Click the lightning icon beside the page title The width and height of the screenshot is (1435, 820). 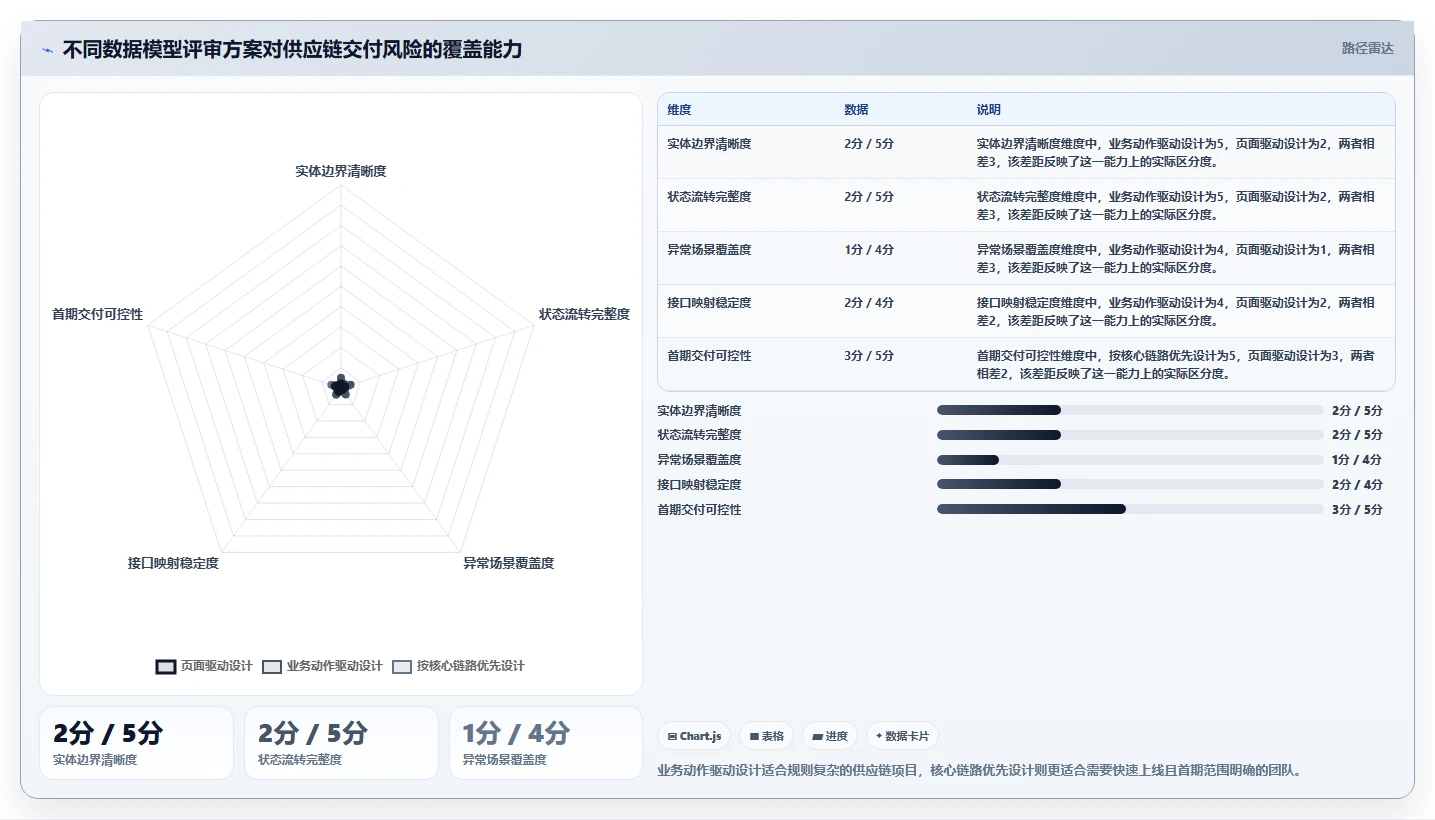(x=47, y=50)
